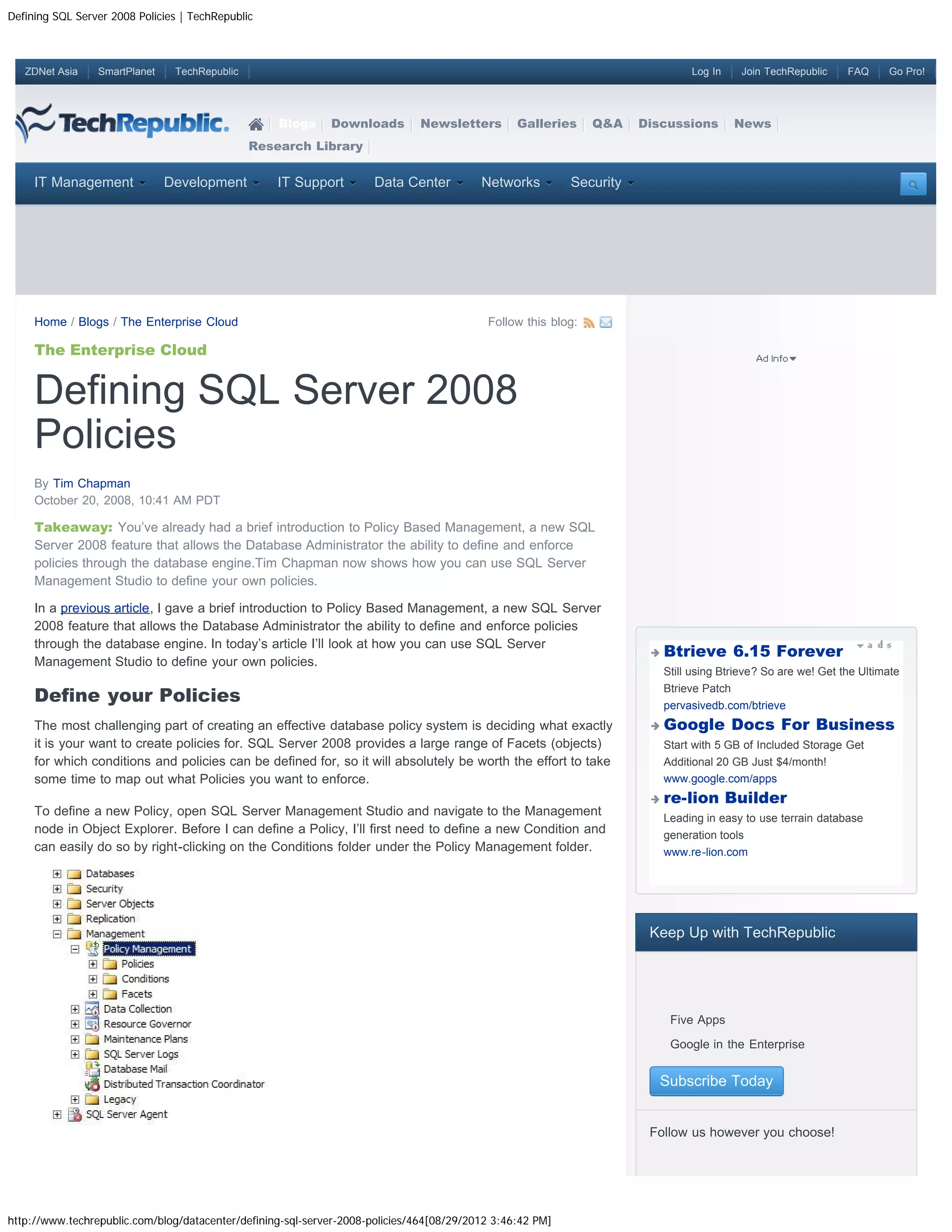The image size is (952, 1232).
Task: Click the blue search icon button
Action: pos(912,185)
